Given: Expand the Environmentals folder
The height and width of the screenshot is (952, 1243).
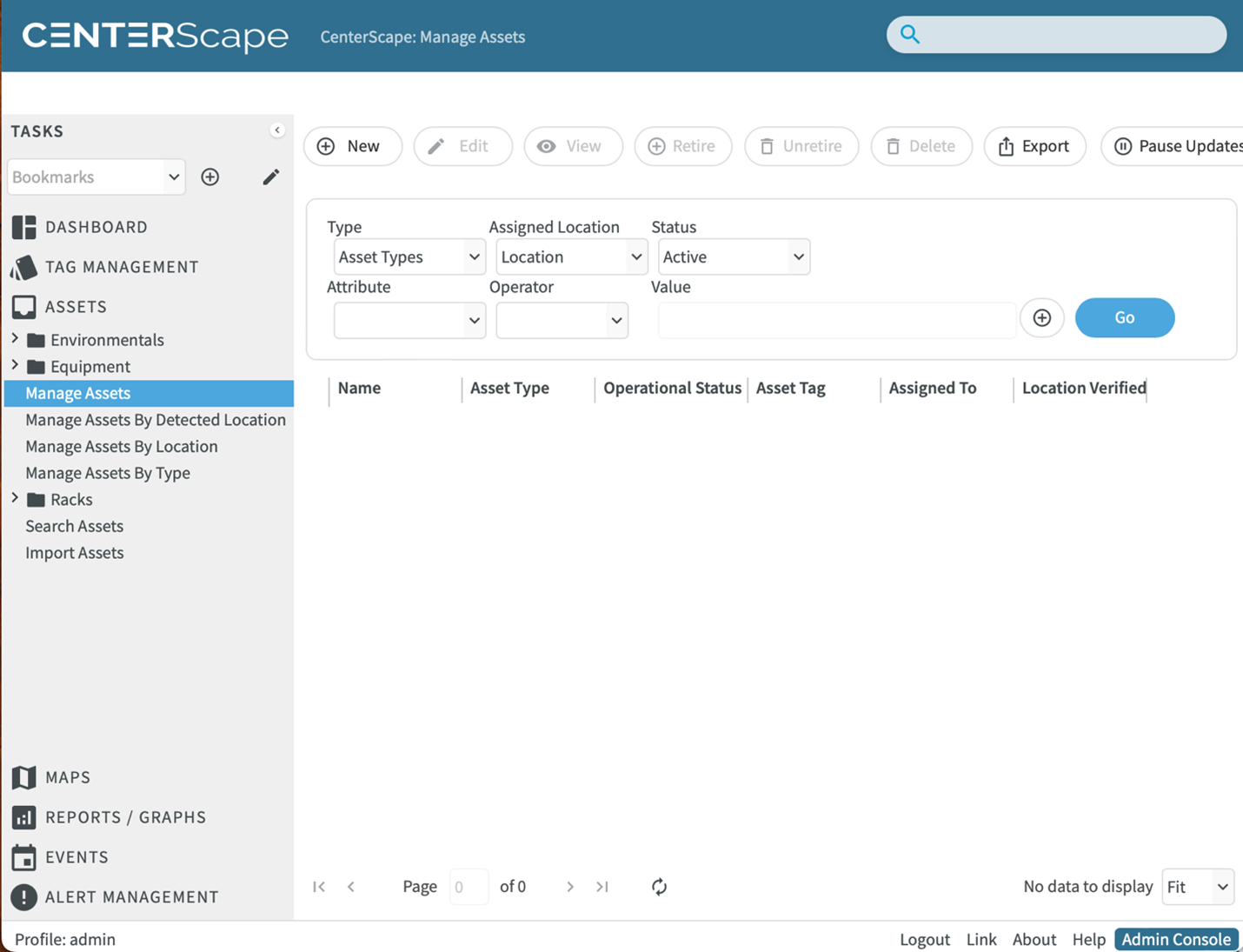Looking at the screenshot, I should click(x=15, y=339).
